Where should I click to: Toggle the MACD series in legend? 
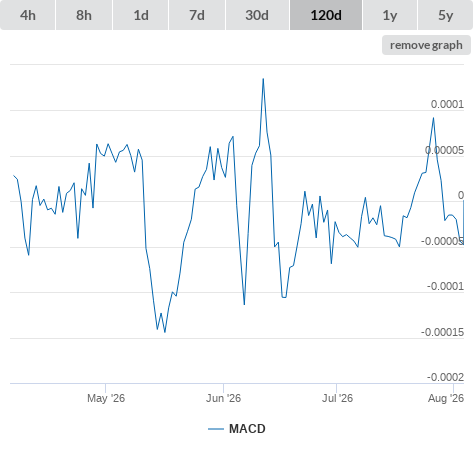click(x=247, y=429)
